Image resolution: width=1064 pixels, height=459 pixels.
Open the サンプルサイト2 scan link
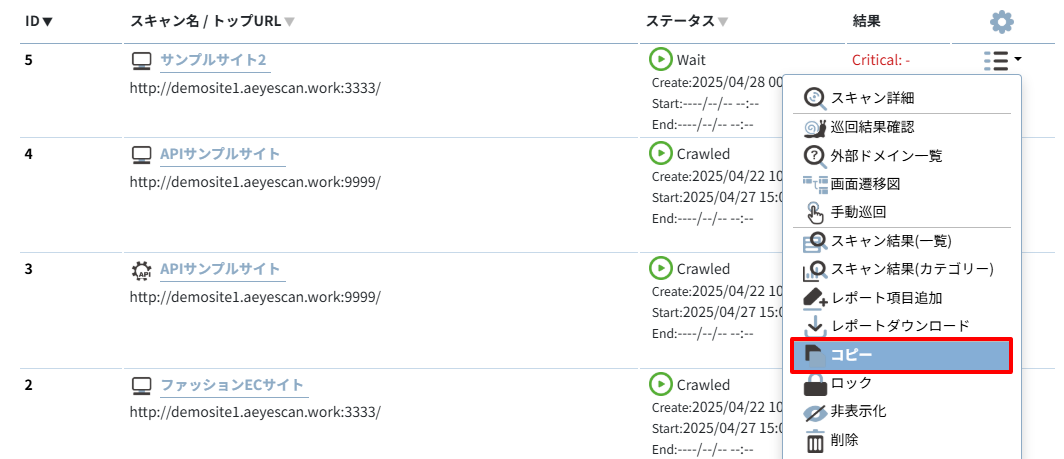coord(213,60)
